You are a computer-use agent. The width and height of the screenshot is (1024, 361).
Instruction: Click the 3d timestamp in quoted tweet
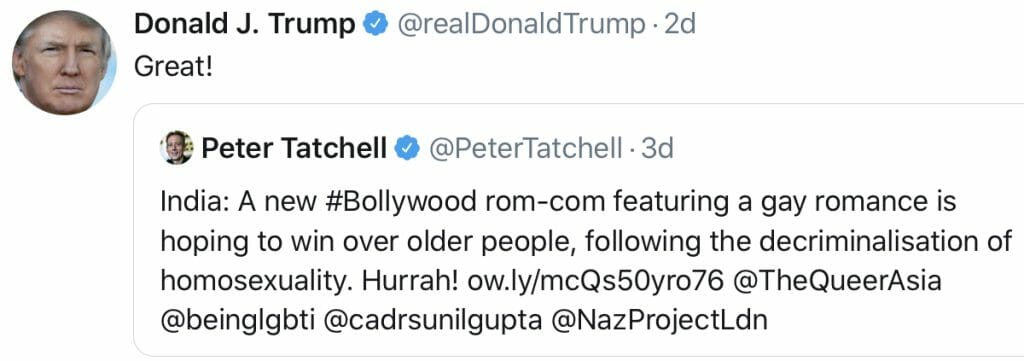point(657,149)
